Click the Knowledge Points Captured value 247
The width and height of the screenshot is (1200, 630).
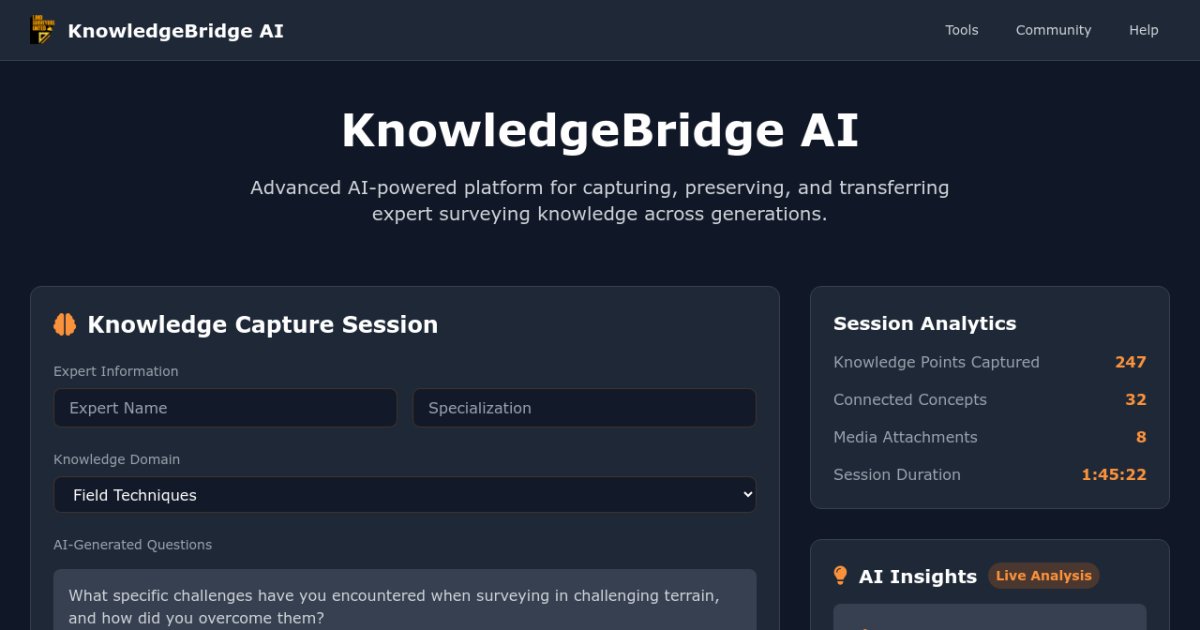tap(1130, 362)
